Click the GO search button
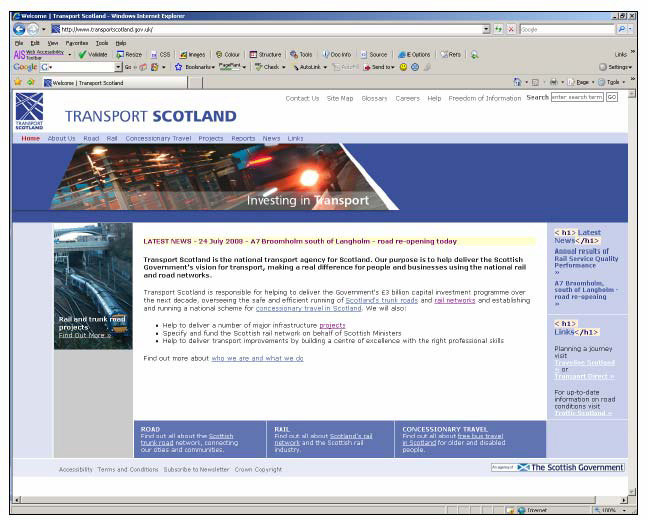Image resolution: width=648 pixels, height=524 pixels. [611, 97]
